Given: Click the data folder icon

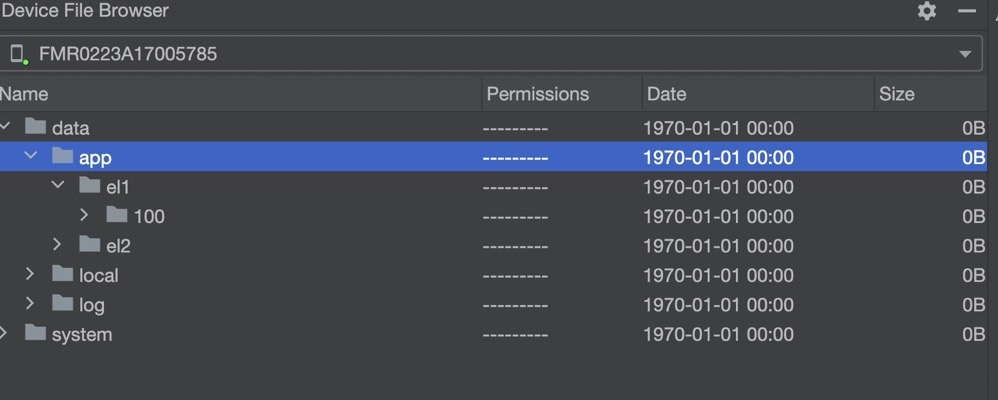Looking at the screenshot, I should point(36,127).
